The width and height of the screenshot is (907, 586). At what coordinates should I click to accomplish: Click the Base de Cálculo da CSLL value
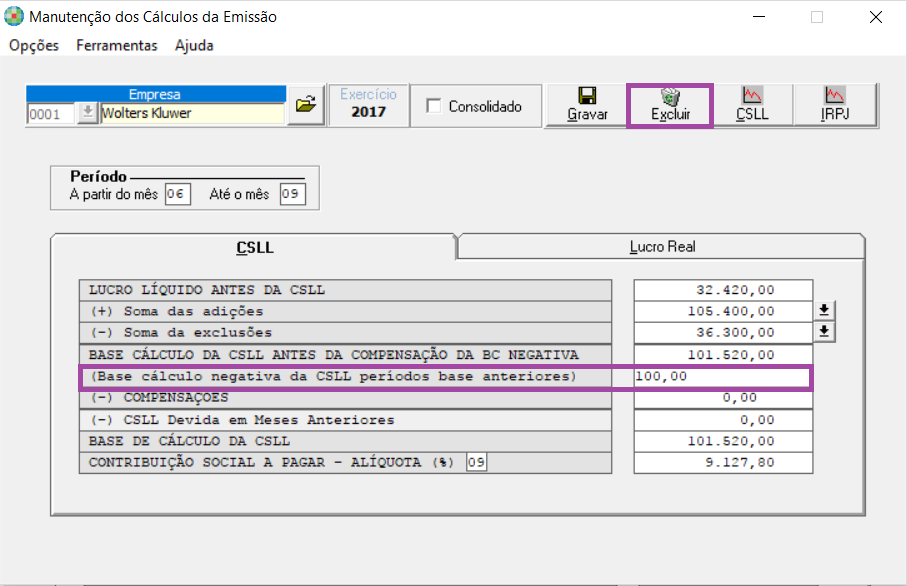723,441
